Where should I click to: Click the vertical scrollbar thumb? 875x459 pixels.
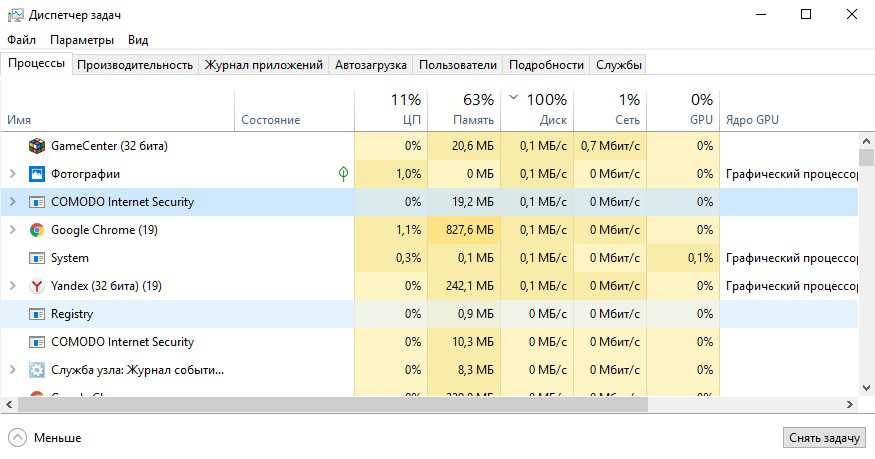point(866,157)
